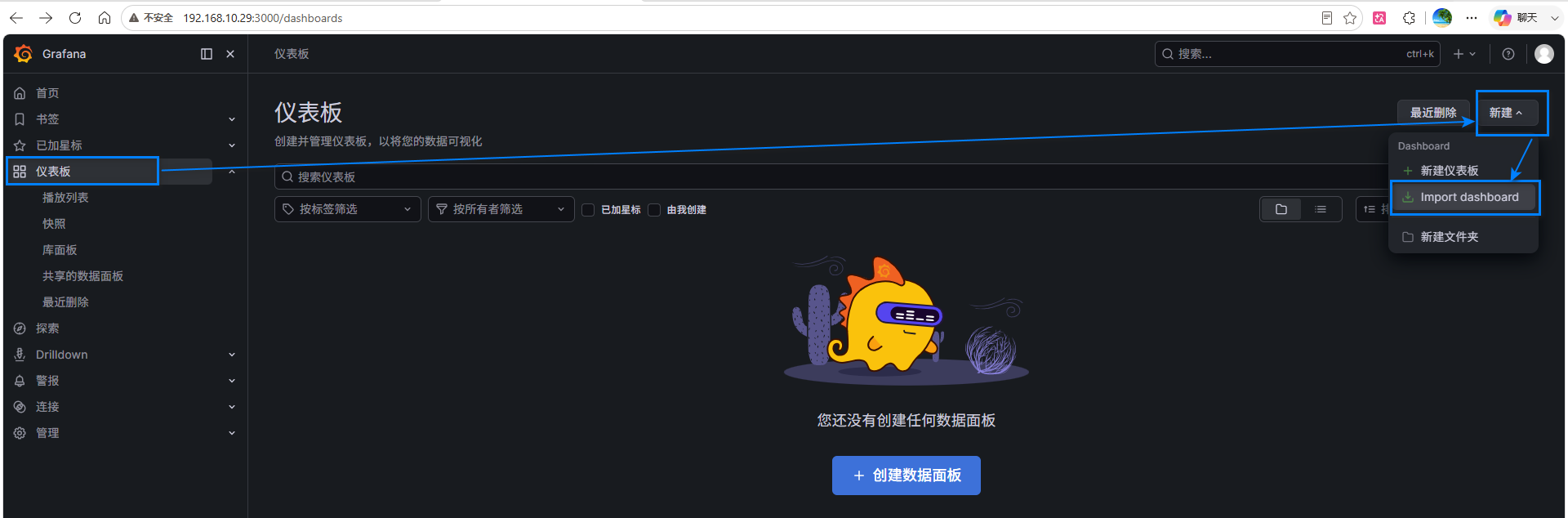Open 连接 connections section
The image size is (1568, 518).
(47, 407)
